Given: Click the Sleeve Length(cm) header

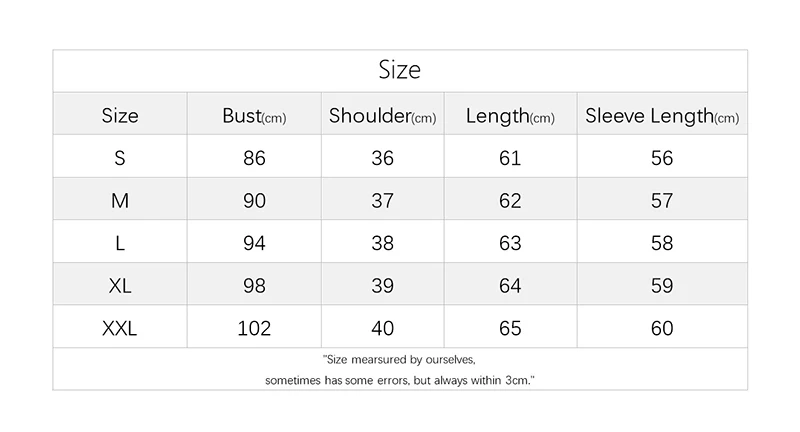Looking at the screenshot, I should pyautogui.click(x=662, y=116).
